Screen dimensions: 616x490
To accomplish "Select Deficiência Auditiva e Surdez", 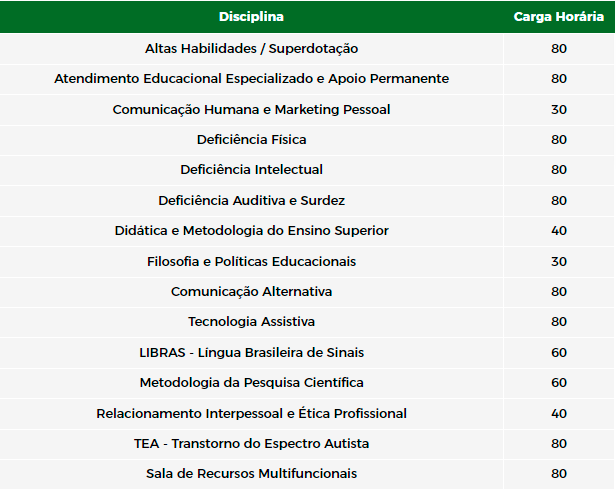I will tap(251, 200).
